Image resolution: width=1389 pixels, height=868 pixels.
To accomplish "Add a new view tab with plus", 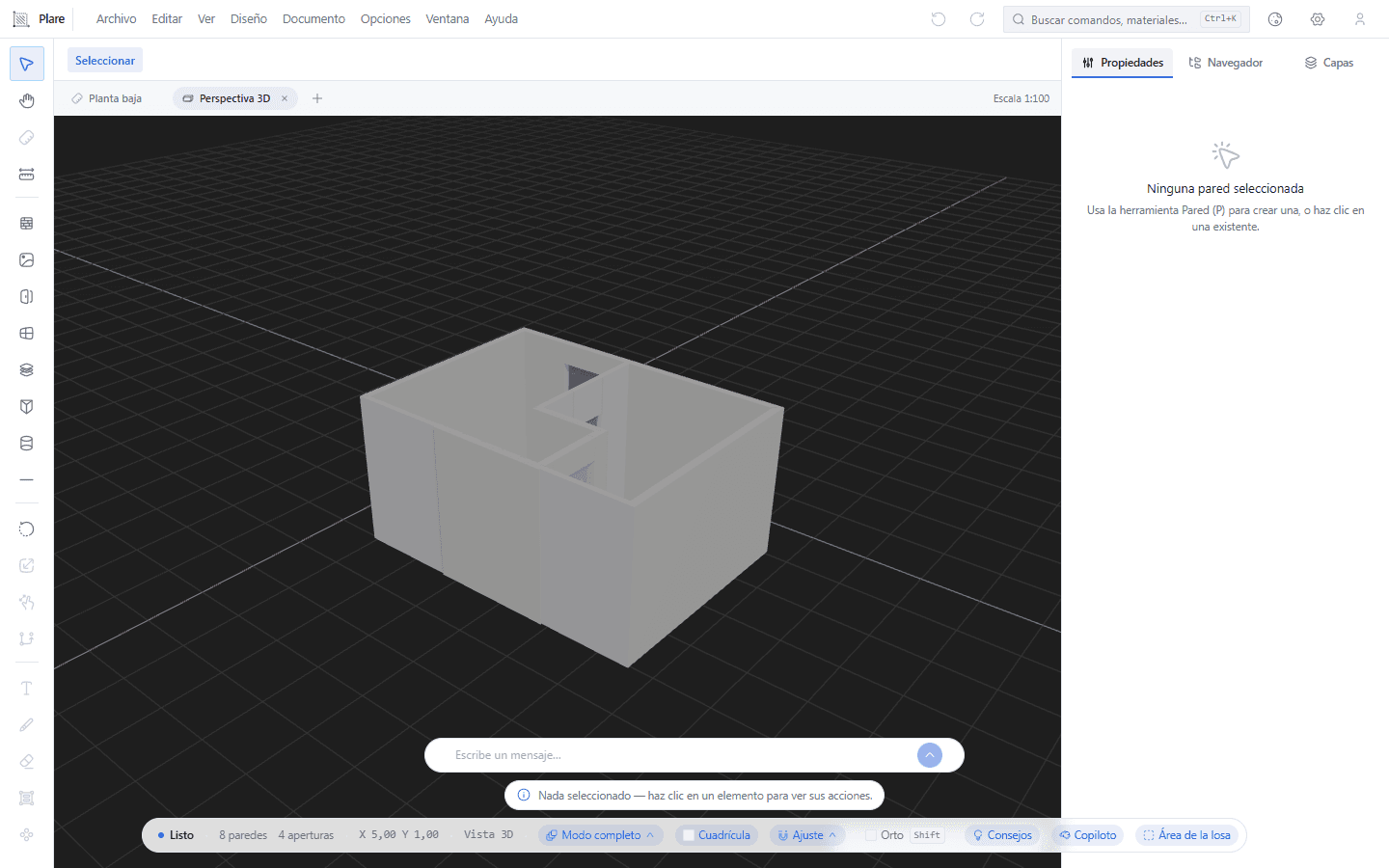I will pos(317,98).
